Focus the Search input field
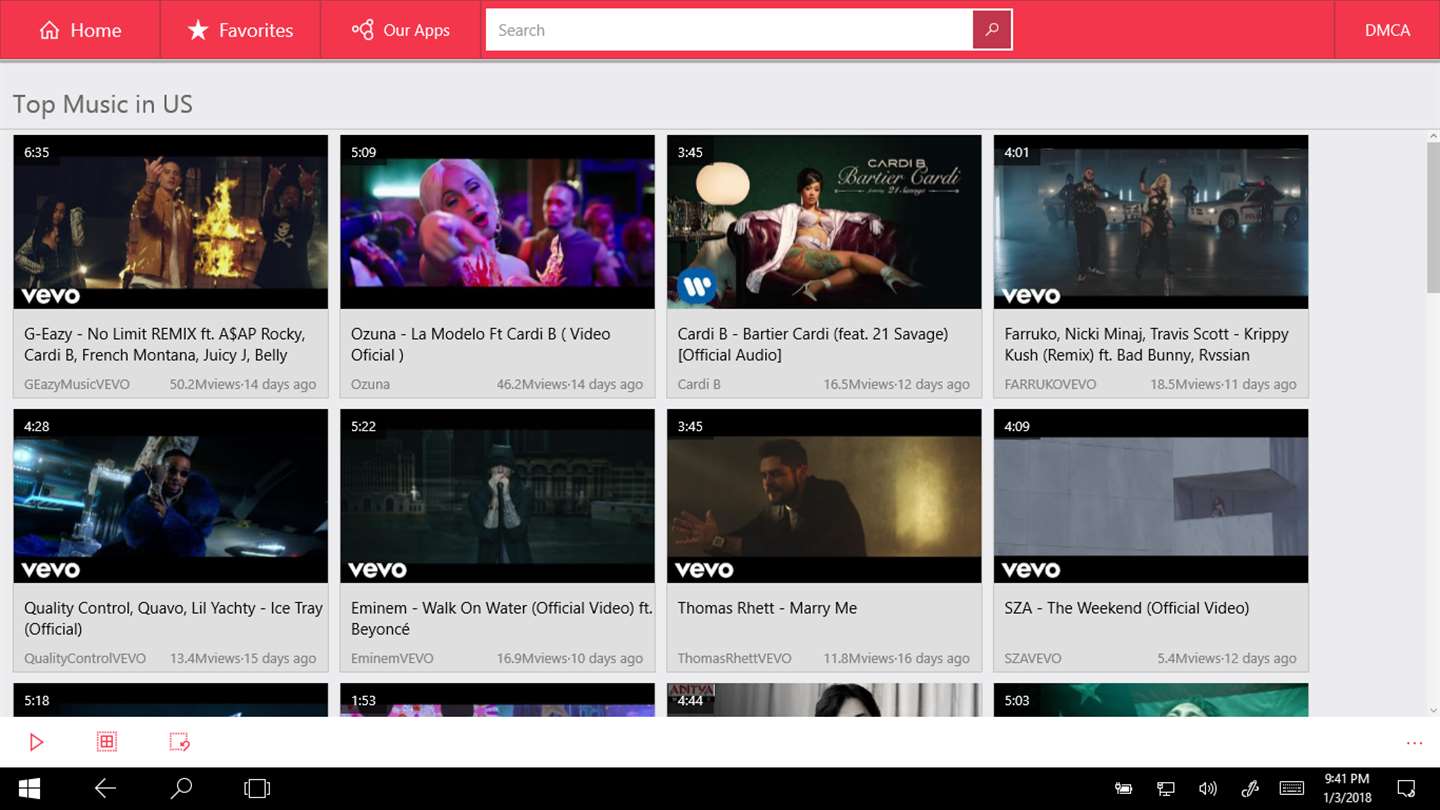This screenshot has height=810, width=1440. [729, 30]
